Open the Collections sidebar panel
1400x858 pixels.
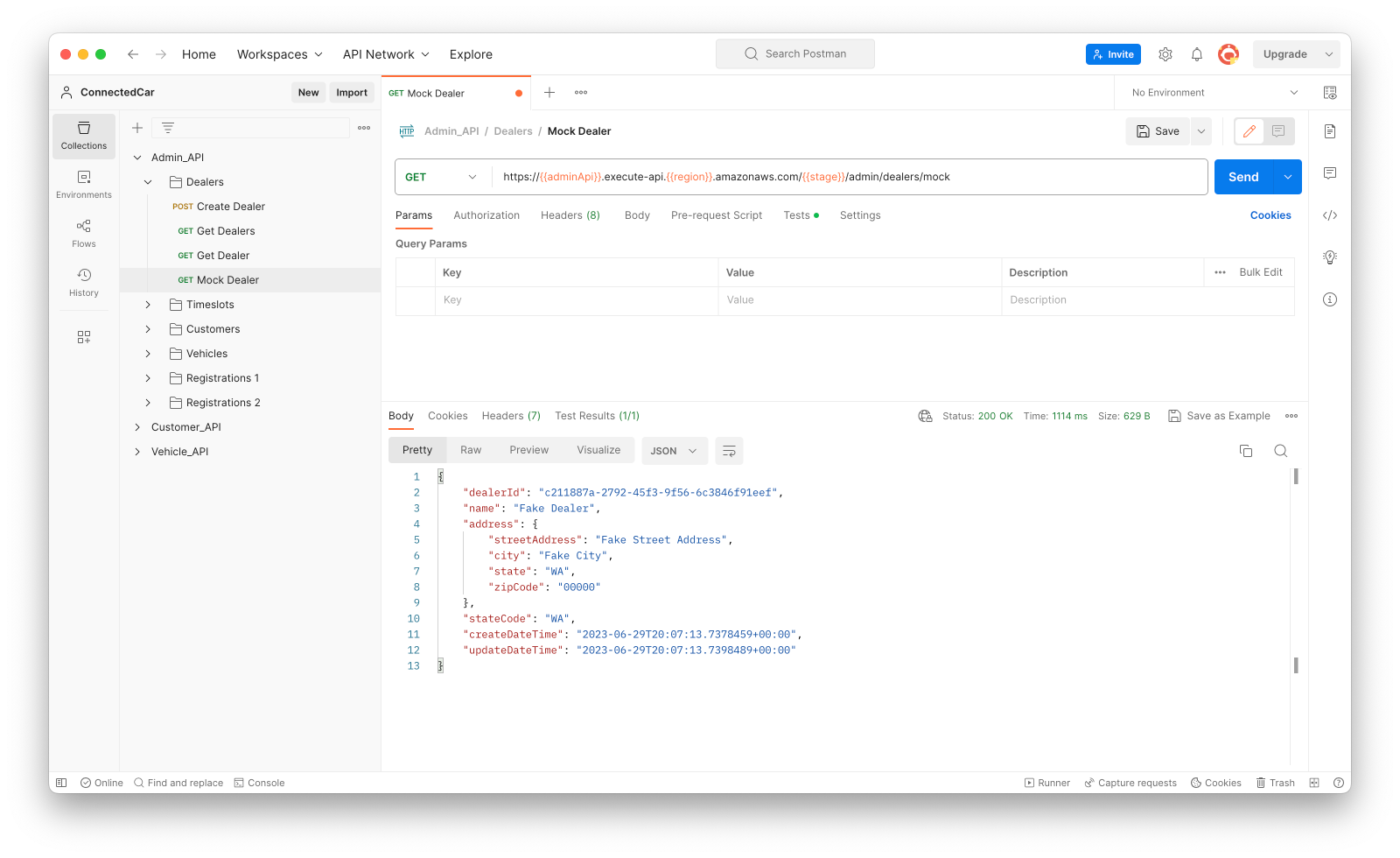tap(84, 136)
